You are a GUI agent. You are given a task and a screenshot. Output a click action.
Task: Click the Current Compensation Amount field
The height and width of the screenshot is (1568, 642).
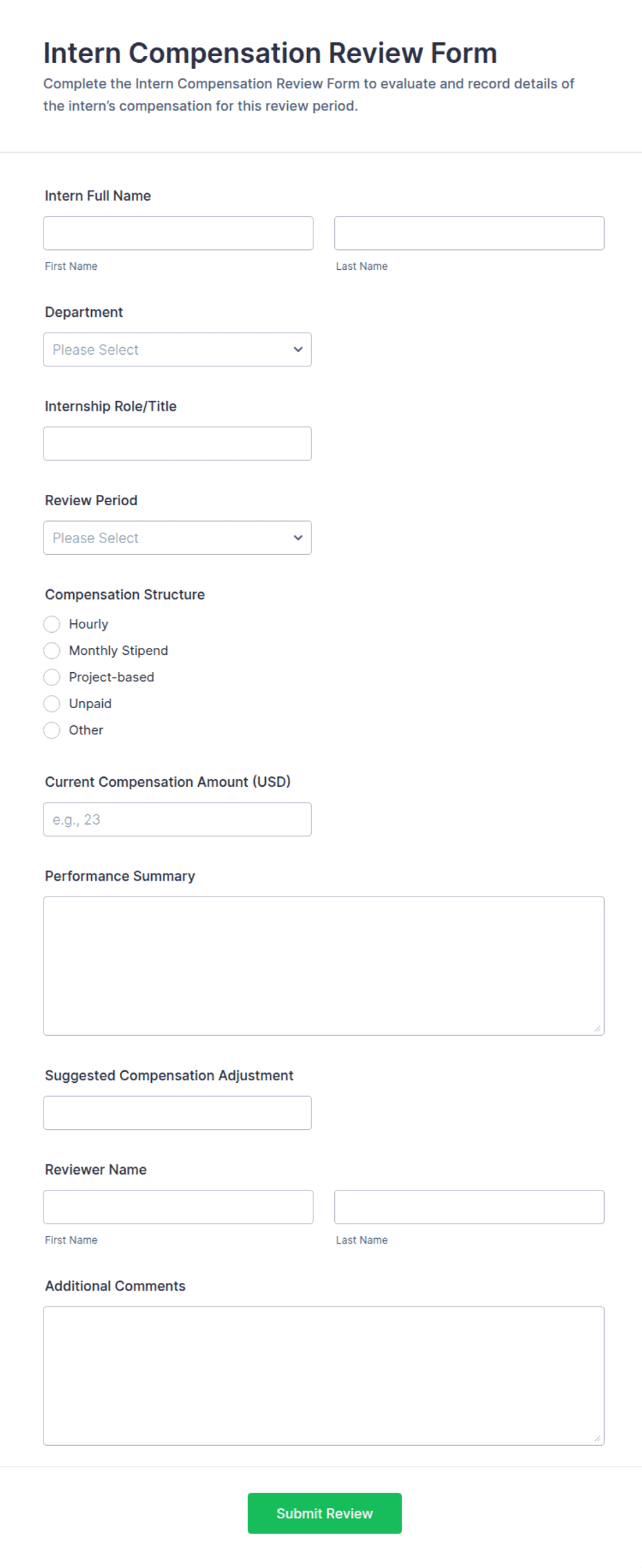(177, 819)
